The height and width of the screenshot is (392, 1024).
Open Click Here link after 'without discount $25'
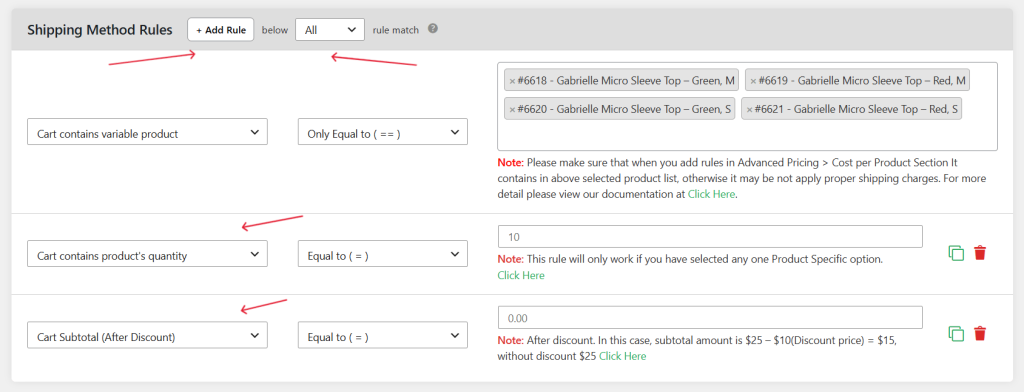(x=622, y=356)
